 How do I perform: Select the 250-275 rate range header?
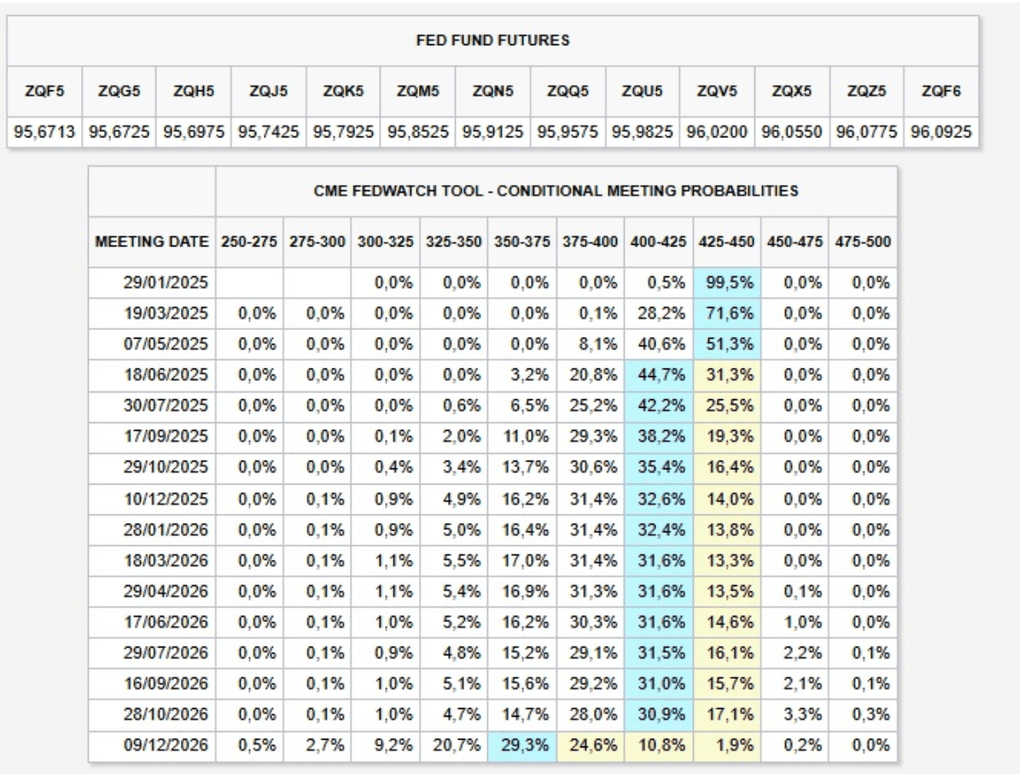pos(250,242)
